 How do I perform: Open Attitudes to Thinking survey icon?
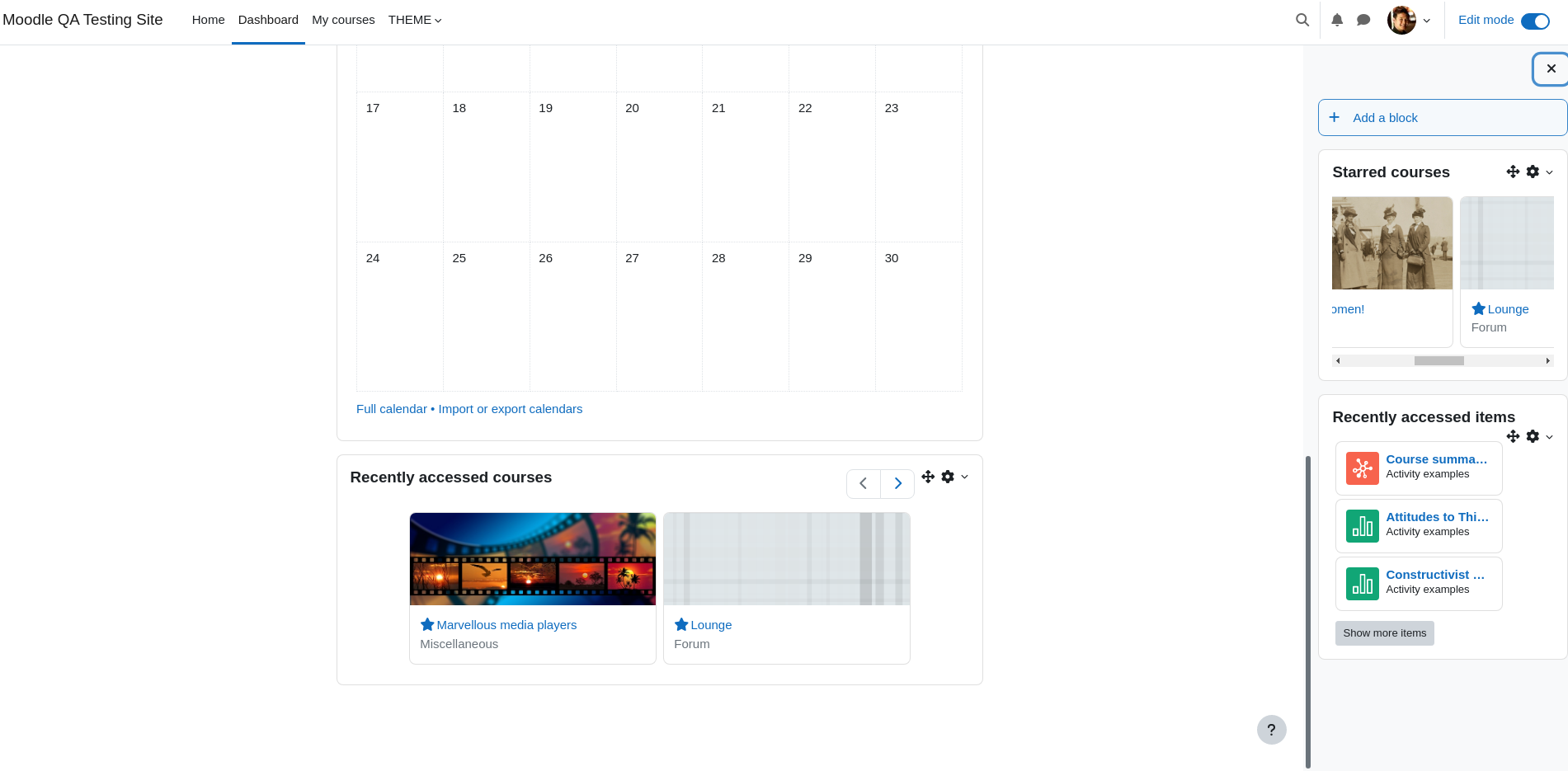point(1363,526)
